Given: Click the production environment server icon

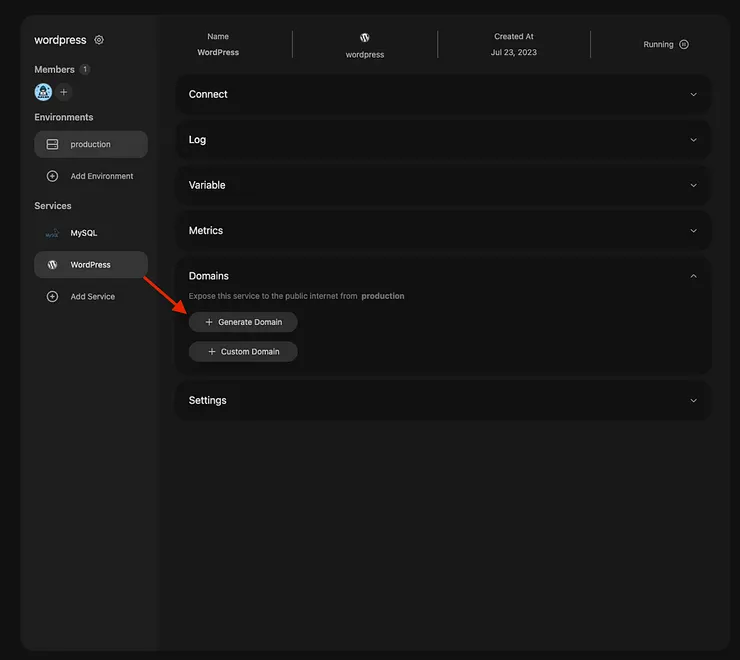Looking at the screenshot, I should [x=53, y=144].
